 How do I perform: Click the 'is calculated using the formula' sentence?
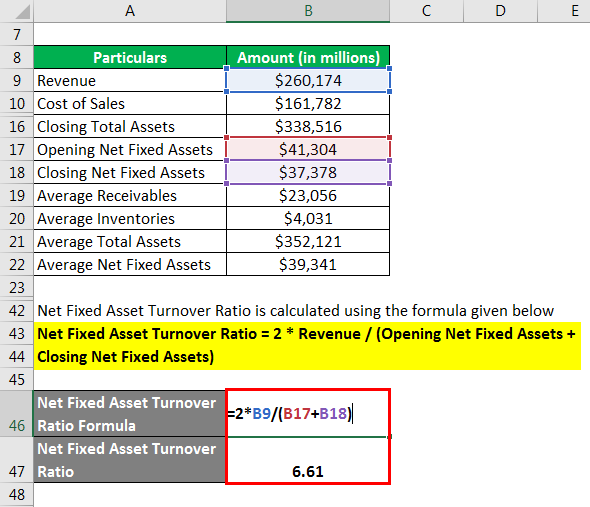[296, 311]
